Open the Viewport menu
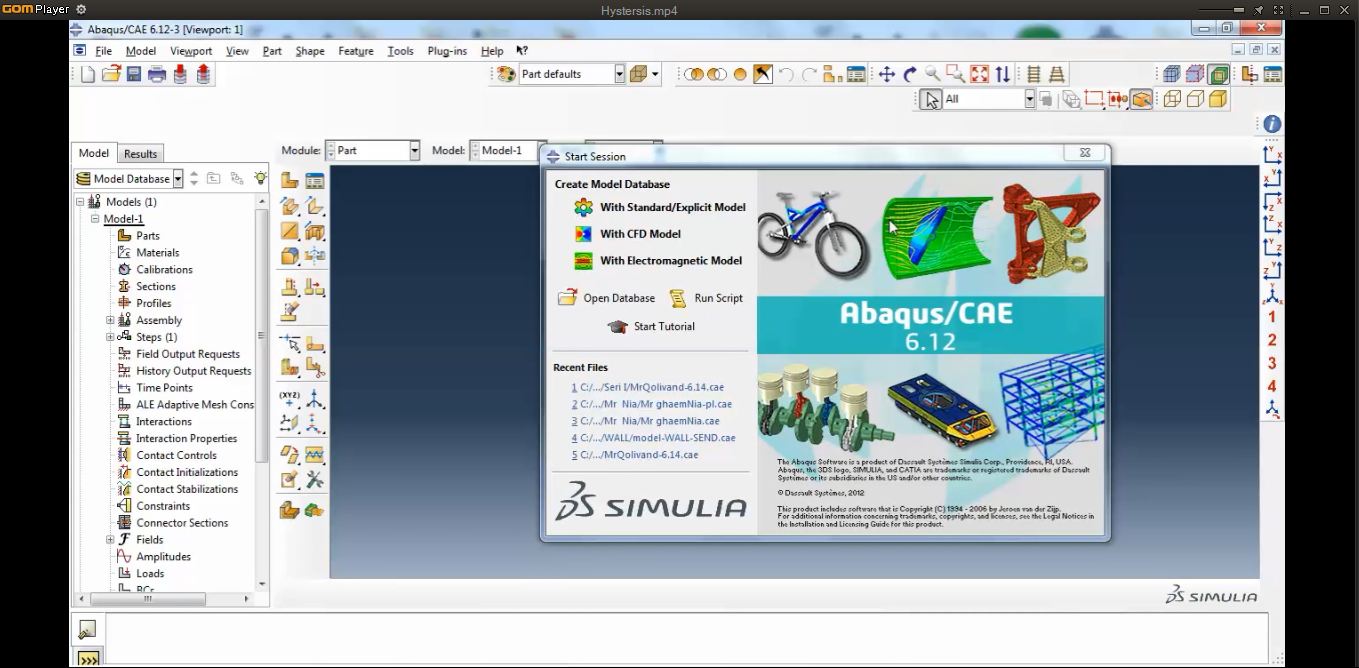Image resolution: width=1359 pixels, height=668 pixels. 191,51
